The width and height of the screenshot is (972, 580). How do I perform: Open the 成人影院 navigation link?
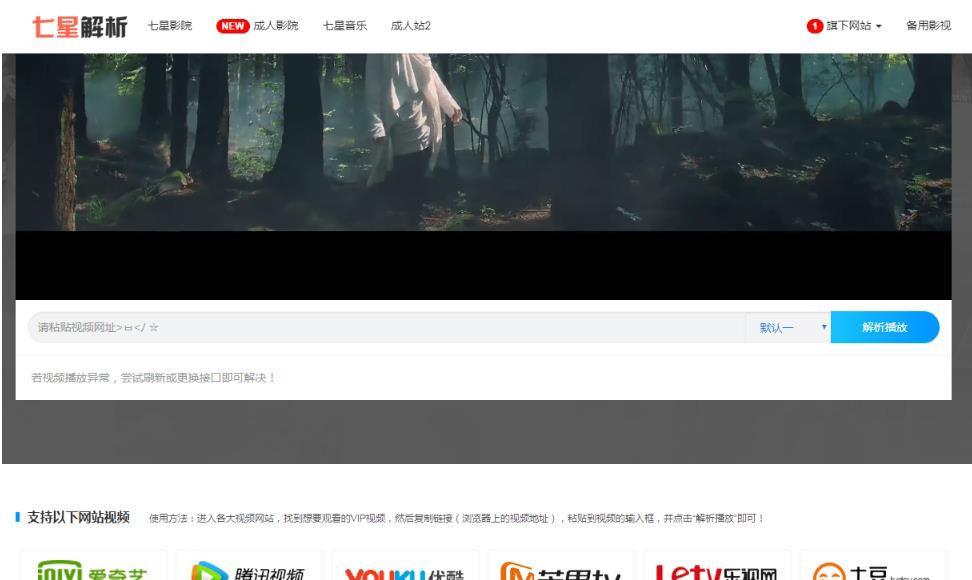[x=278, y=26]
